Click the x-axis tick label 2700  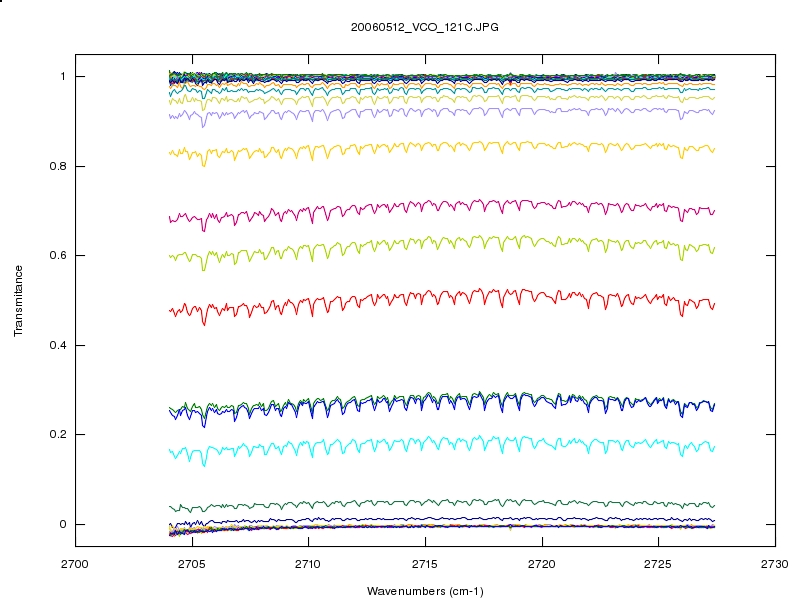pos(75,564)
